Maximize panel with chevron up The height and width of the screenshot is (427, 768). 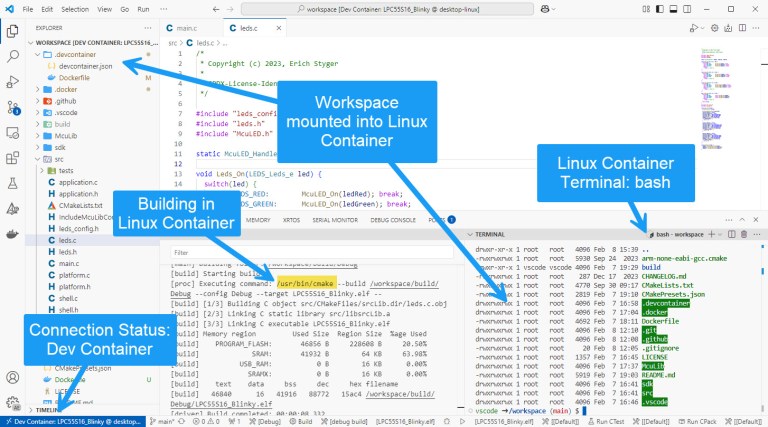(743, 220)
